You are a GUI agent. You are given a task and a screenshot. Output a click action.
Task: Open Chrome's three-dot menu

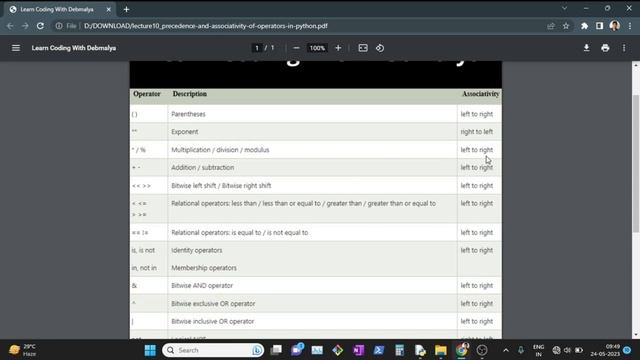[630, 26]
